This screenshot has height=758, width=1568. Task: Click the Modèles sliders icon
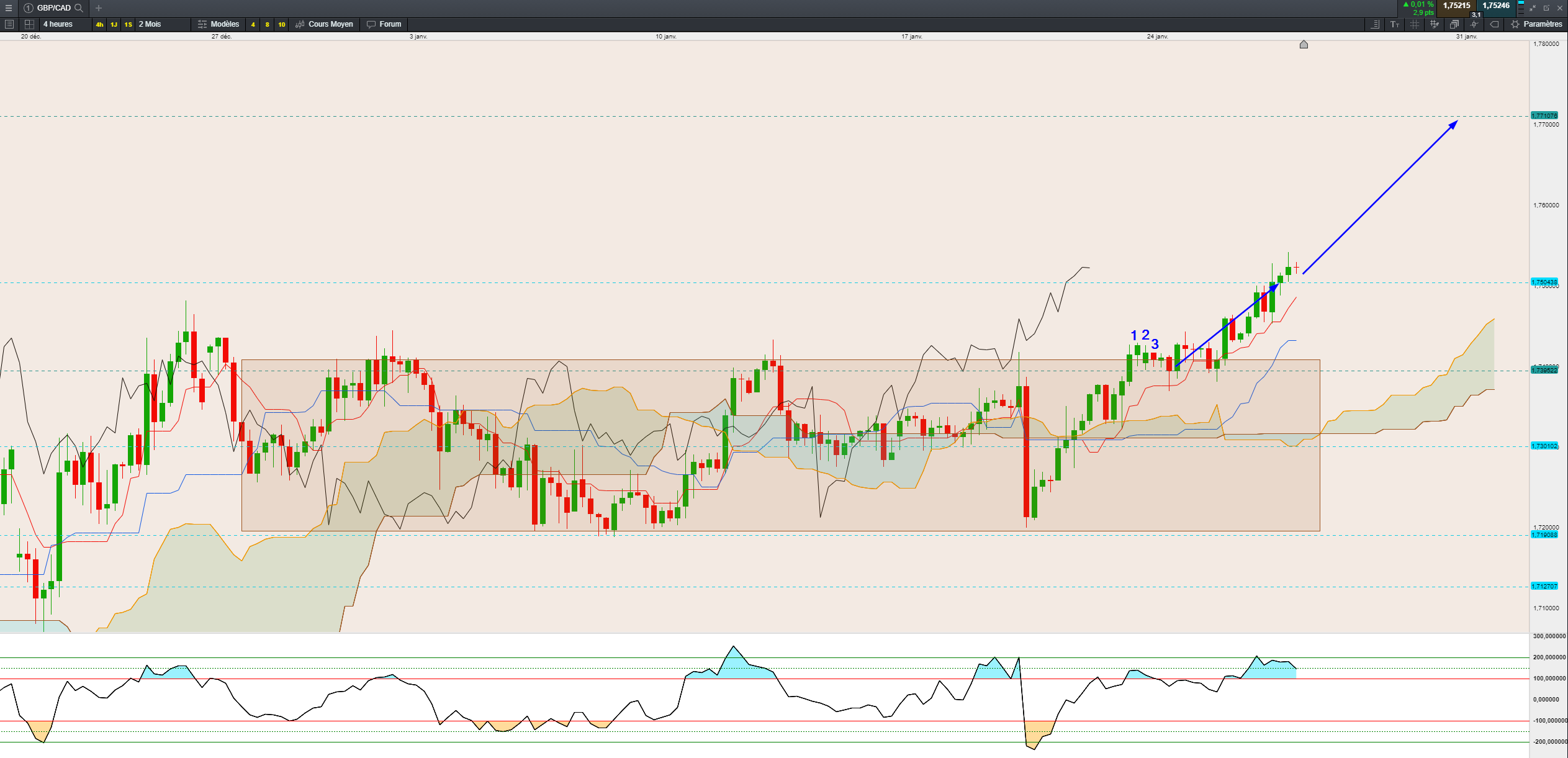click(x=202, y=24)
